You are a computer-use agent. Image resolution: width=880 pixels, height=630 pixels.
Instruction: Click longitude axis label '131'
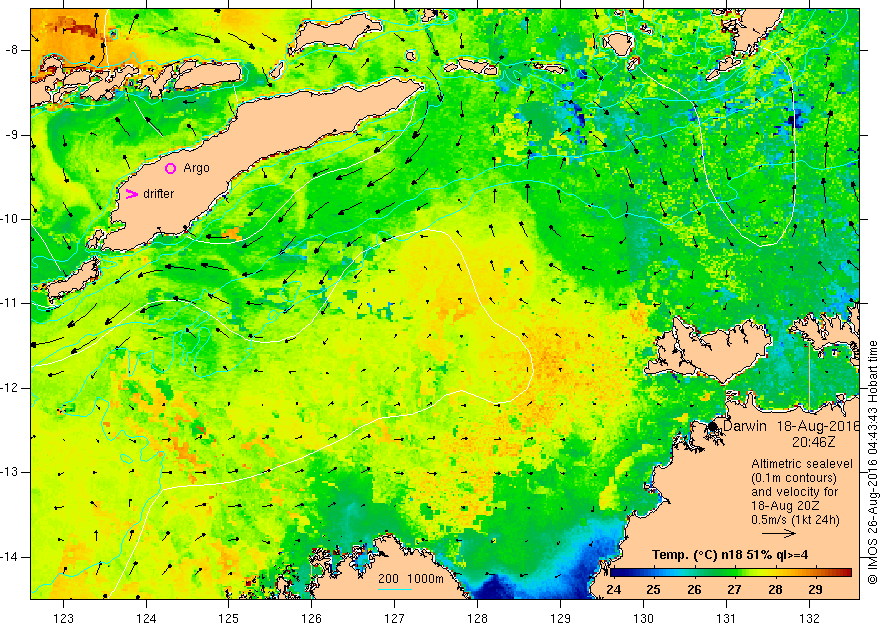(x=726, y=619)
